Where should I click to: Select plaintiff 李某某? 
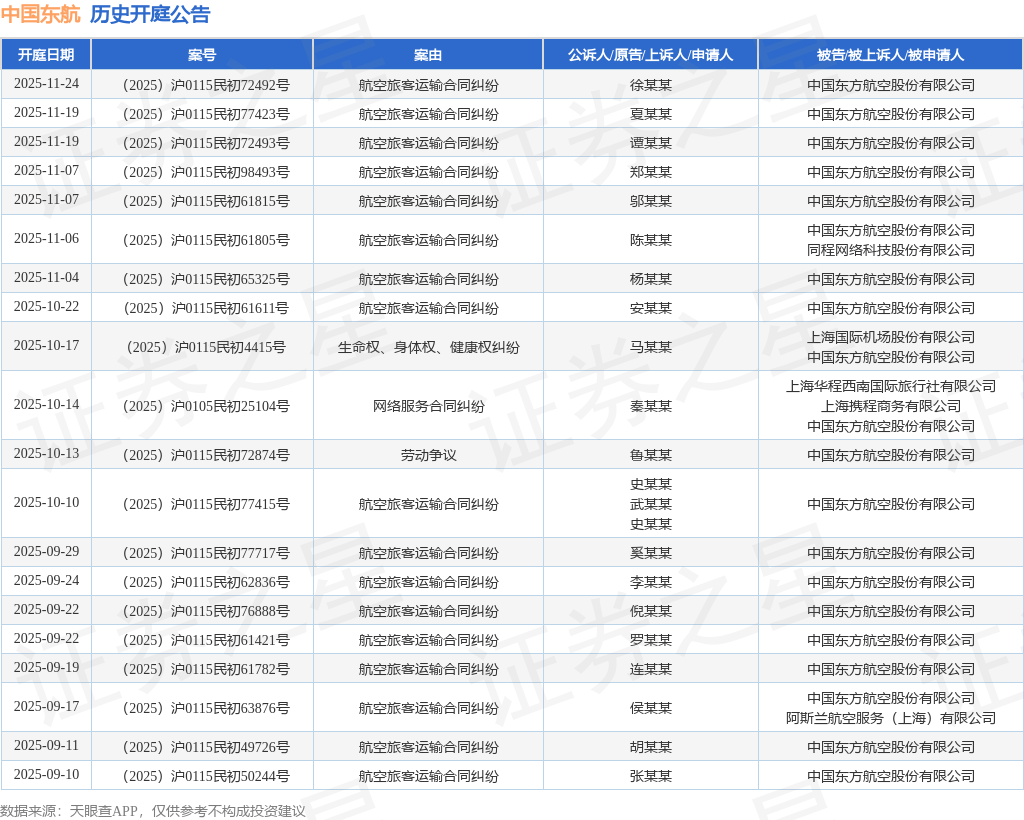tap(650, 582)
